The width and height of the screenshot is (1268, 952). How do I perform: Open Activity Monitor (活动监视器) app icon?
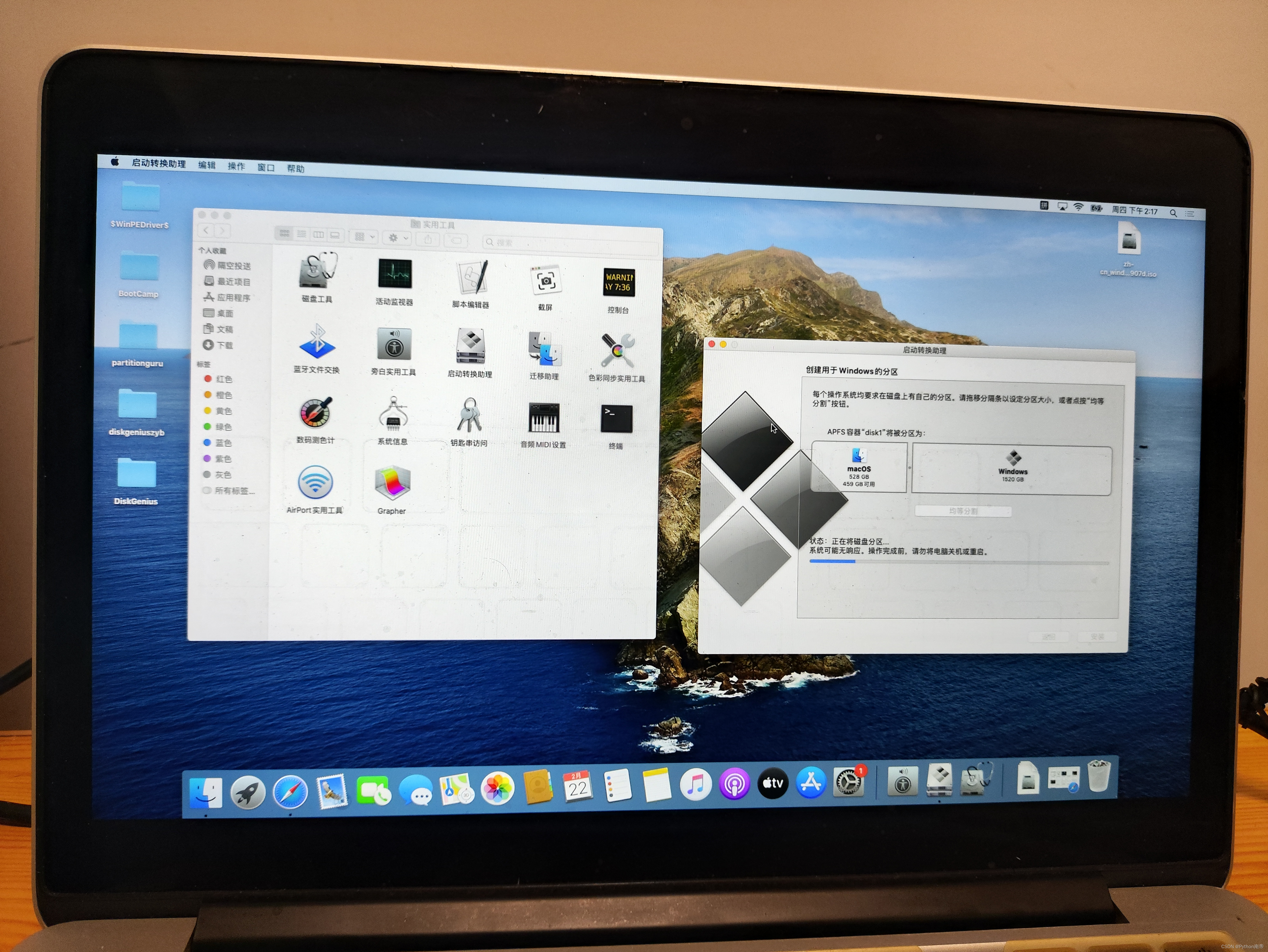(x=394, y=273)
